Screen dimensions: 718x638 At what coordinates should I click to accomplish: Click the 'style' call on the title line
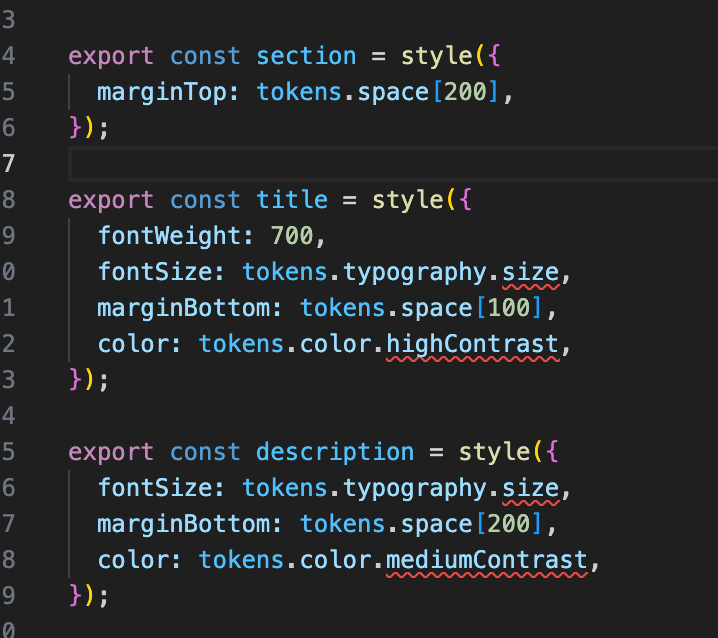coord(408,200)
